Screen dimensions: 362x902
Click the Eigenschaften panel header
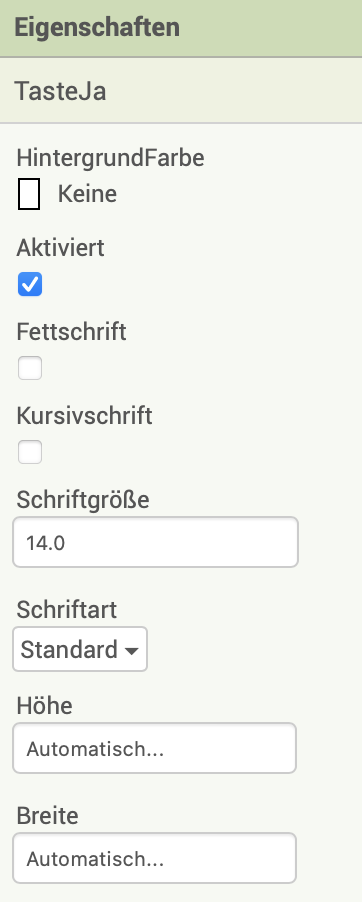(x=181, y=28)
